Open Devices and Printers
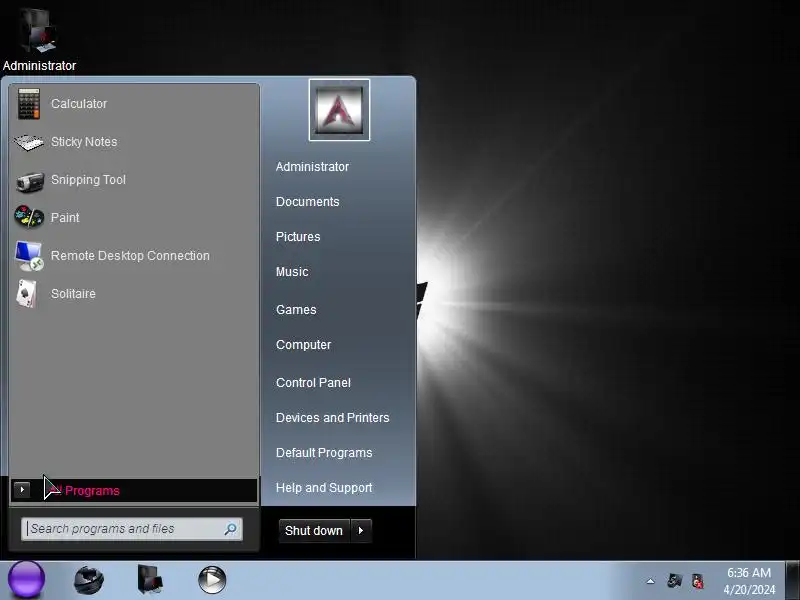This screenshot has width=800, height=600. pos(333,418)
